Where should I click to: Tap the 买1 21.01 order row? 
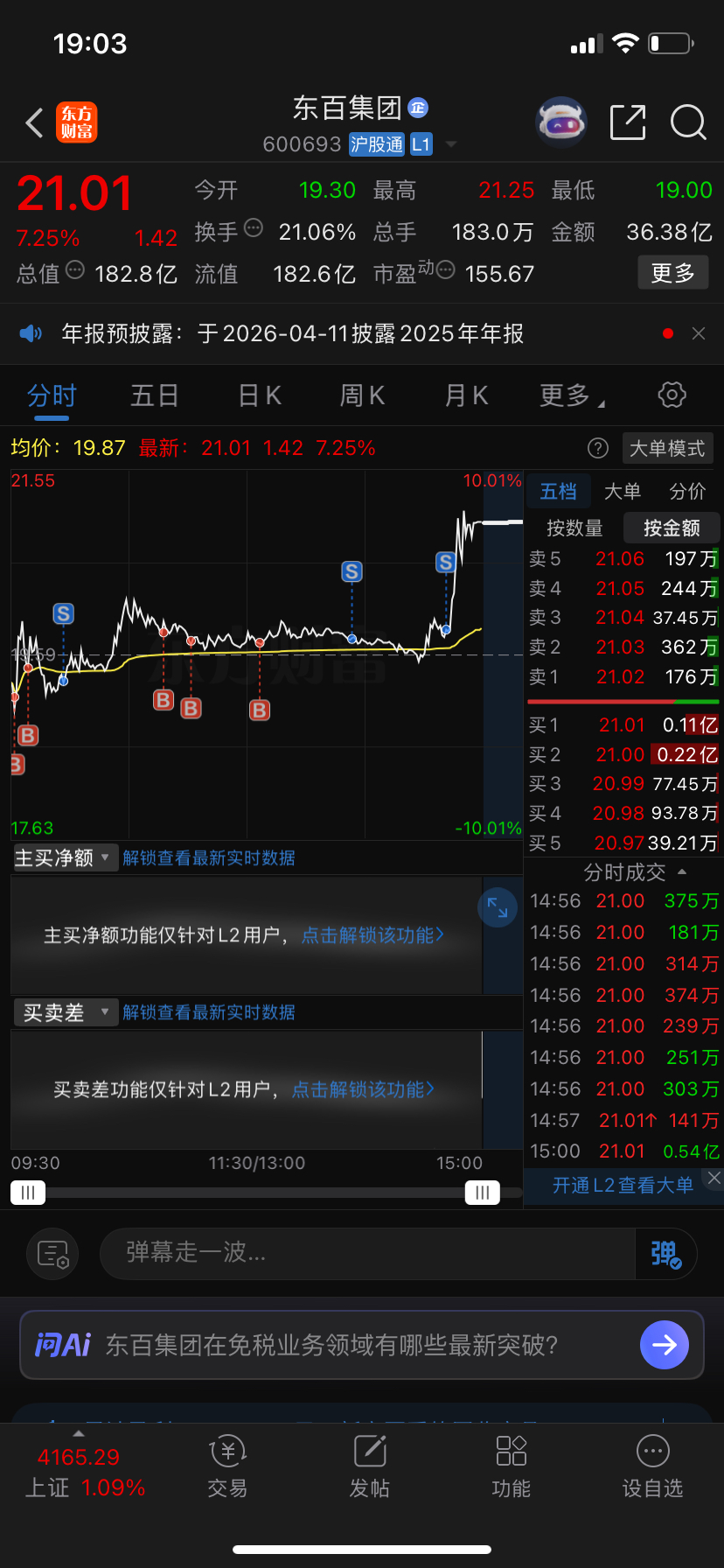point(623,724)
